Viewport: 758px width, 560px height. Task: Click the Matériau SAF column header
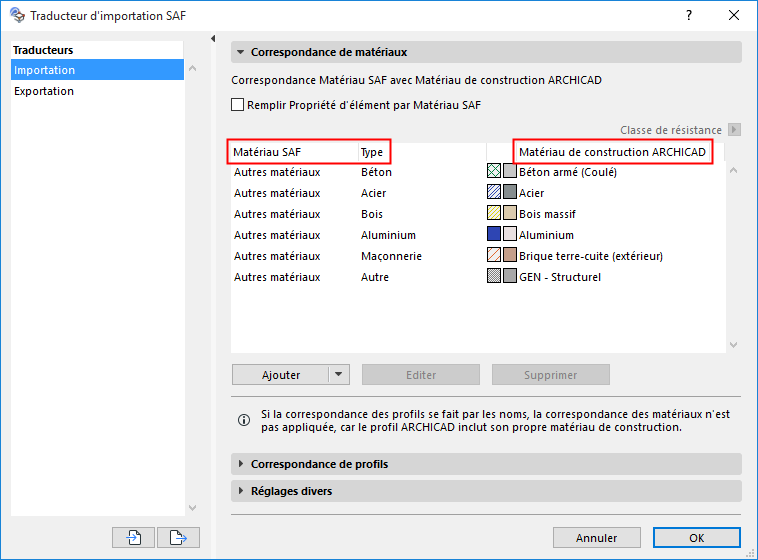(x=294, y=152)
